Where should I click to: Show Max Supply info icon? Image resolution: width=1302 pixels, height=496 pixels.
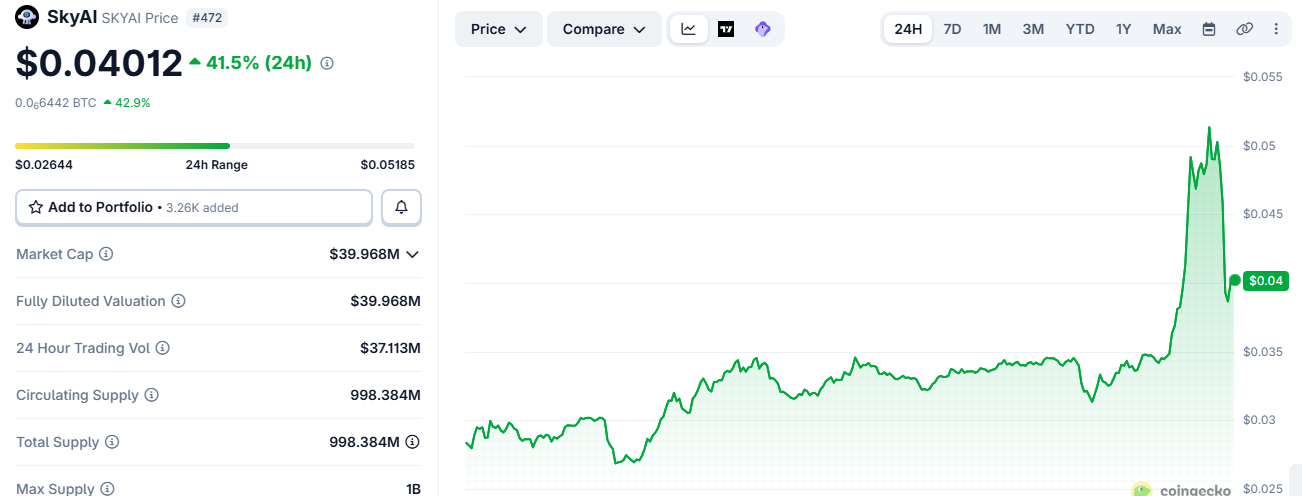point(107,489)
